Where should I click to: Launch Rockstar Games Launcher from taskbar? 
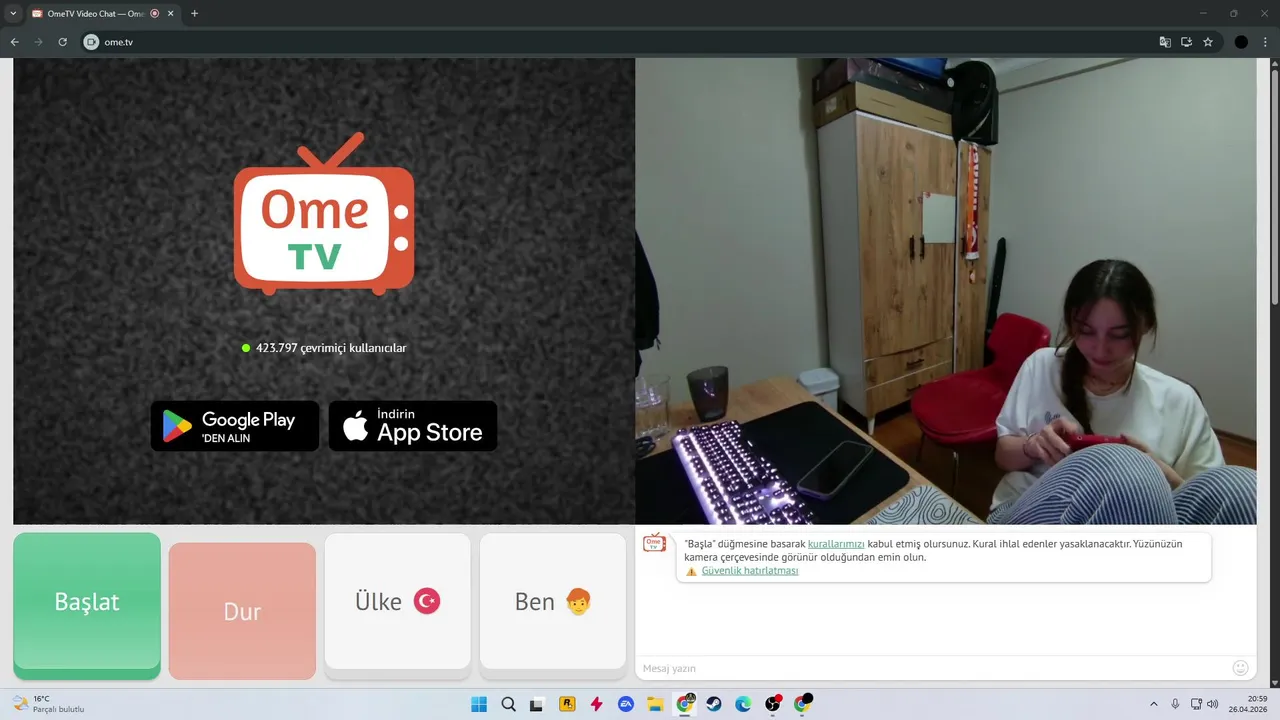567,704
